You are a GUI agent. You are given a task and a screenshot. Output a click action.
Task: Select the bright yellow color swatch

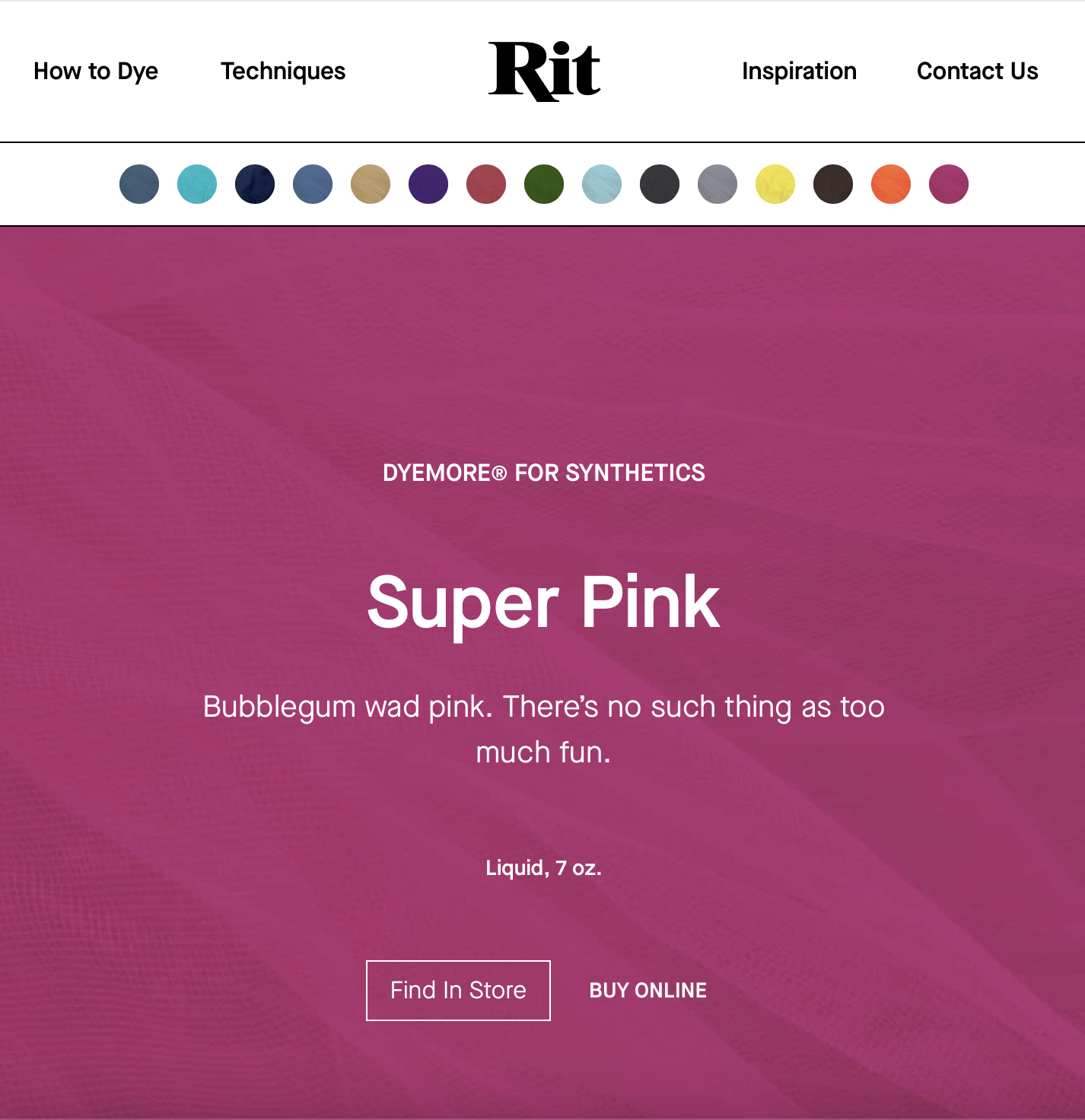(x=775, y=184)
